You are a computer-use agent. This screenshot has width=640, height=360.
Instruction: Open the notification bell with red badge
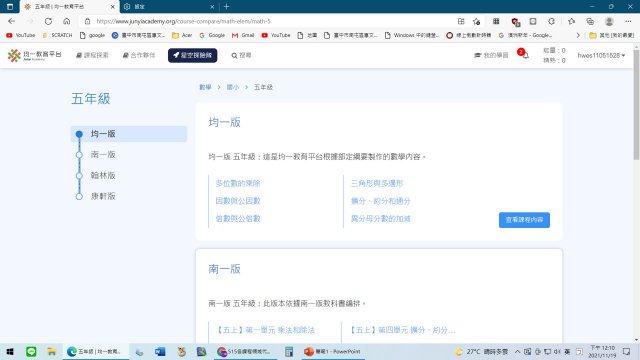[x=524, y=54]
